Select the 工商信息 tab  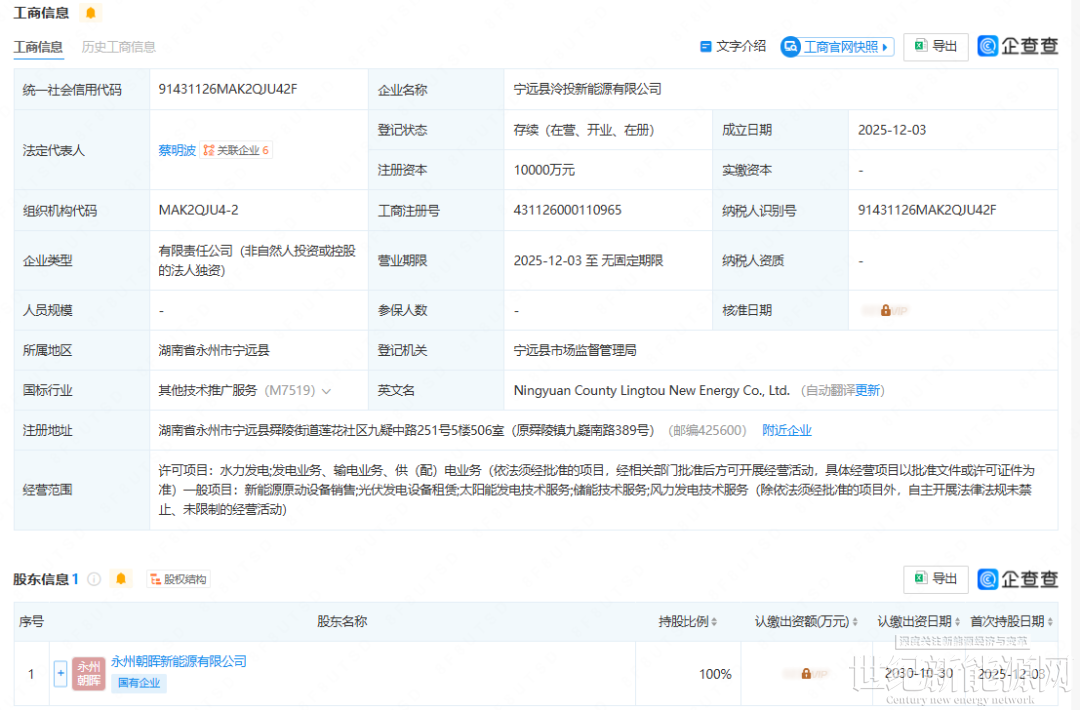coord(38,47)
